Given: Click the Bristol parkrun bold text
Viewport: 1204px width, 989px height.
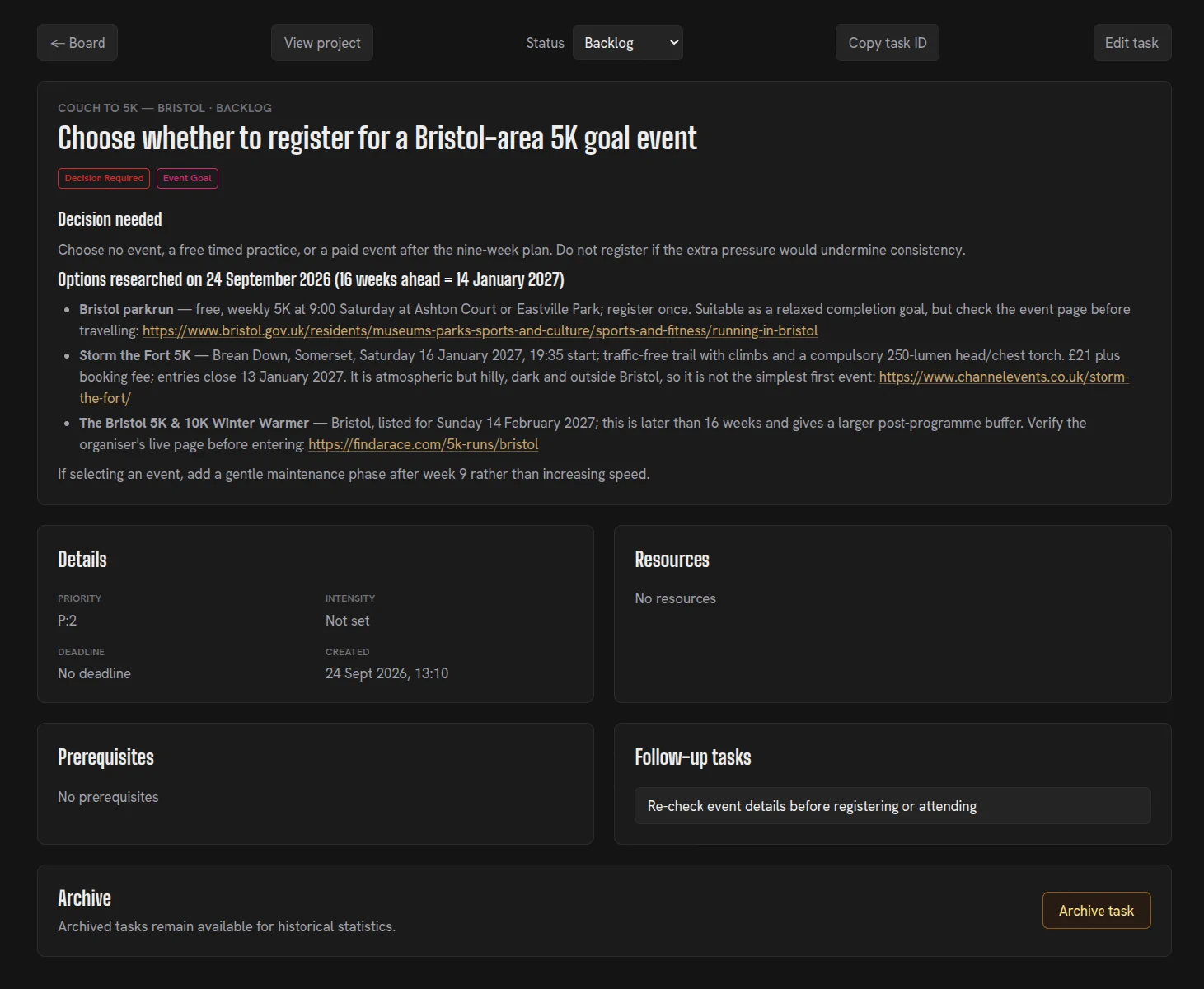Looking at the screenshot, I should pyautogui.click(x=126, y=309).
